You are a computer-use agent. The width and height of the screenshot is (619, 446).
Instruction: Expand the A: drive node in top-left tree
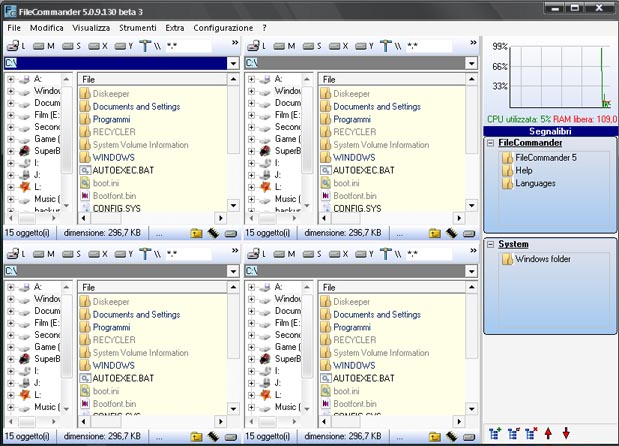tap(11, 79)
